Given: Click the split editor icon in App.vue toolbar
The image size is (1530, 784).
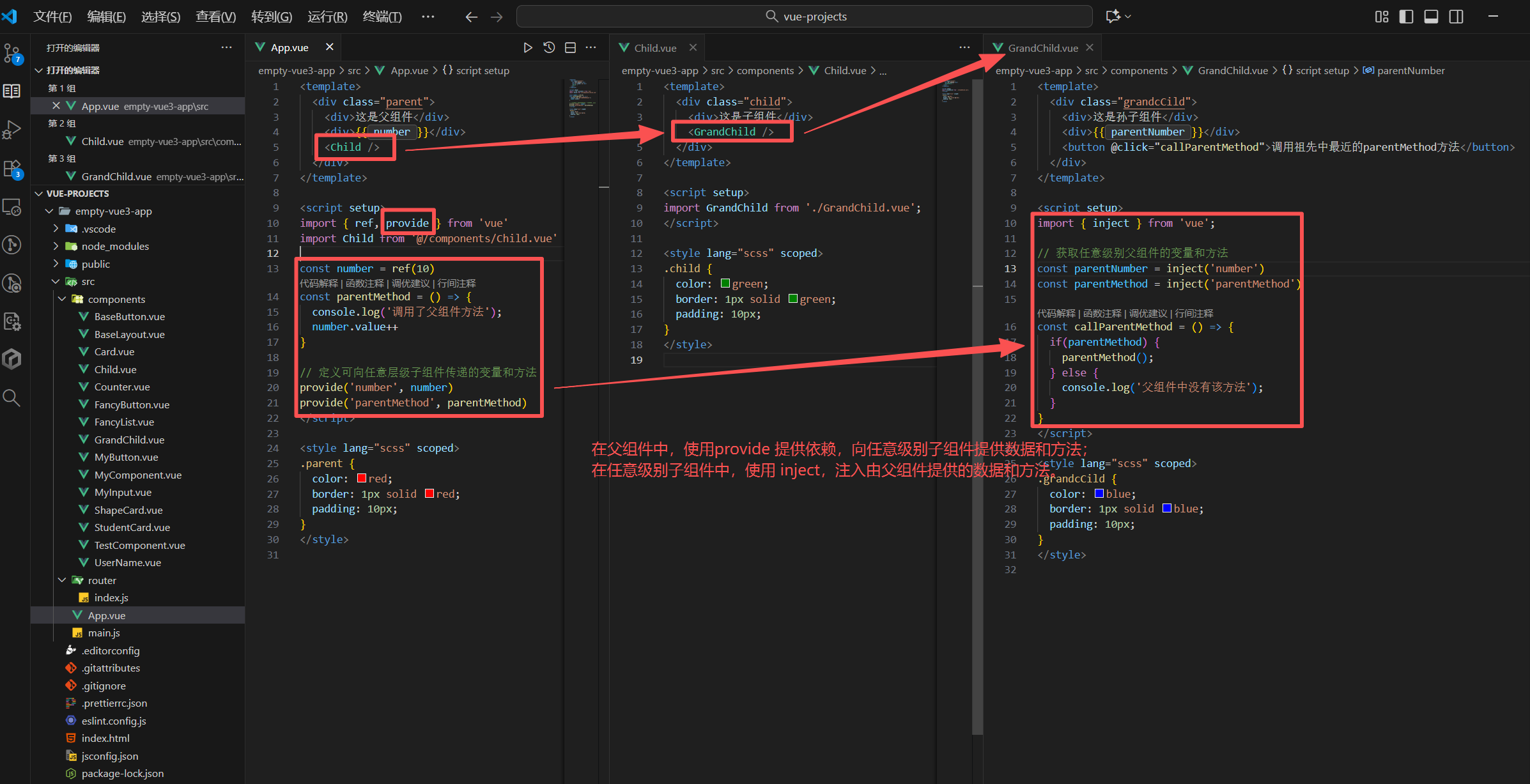Looking at the screenshot, I should pyautogui.click(x=571, y=47).
